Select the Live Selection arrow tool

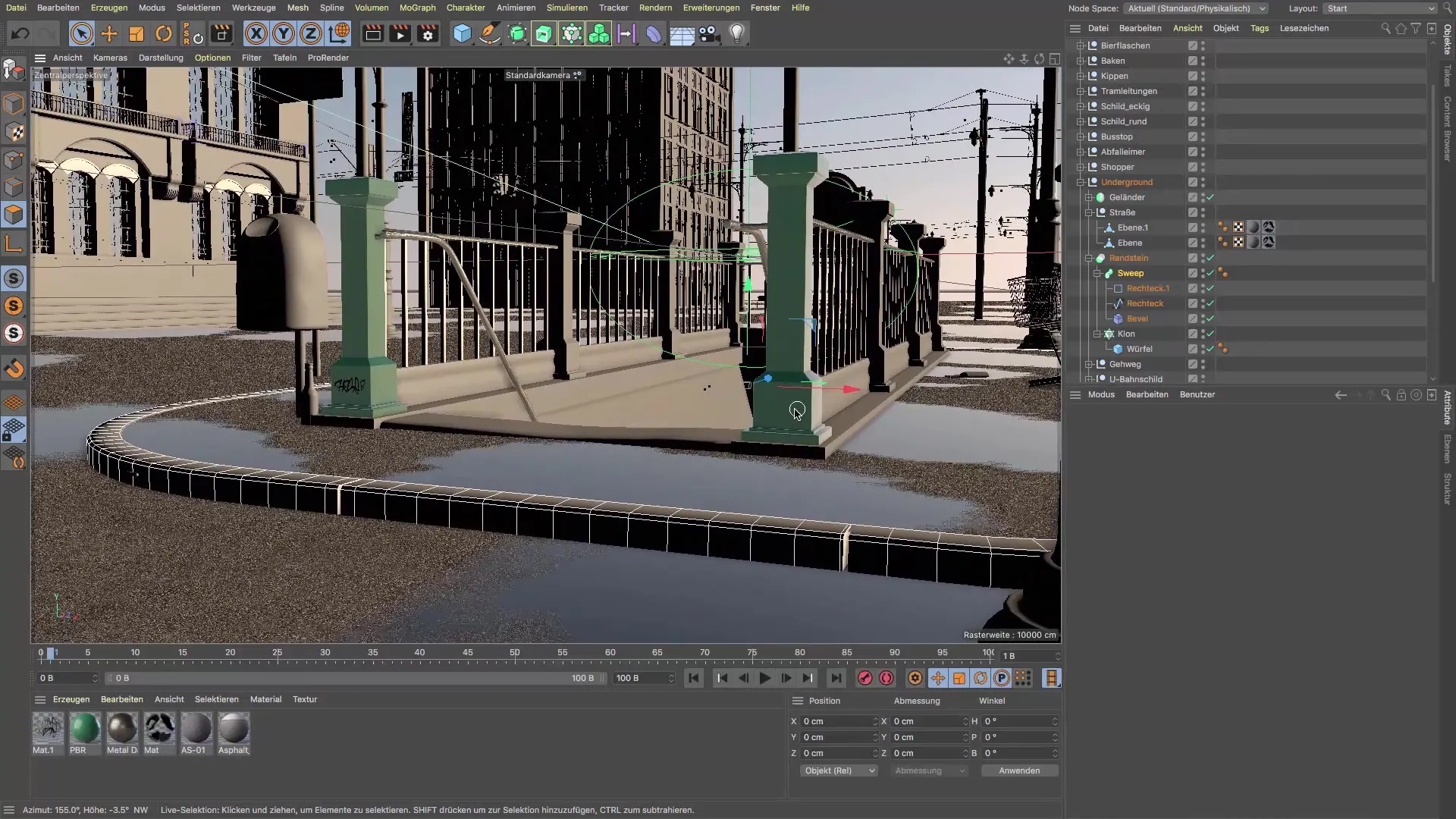[x=82, y=34]
